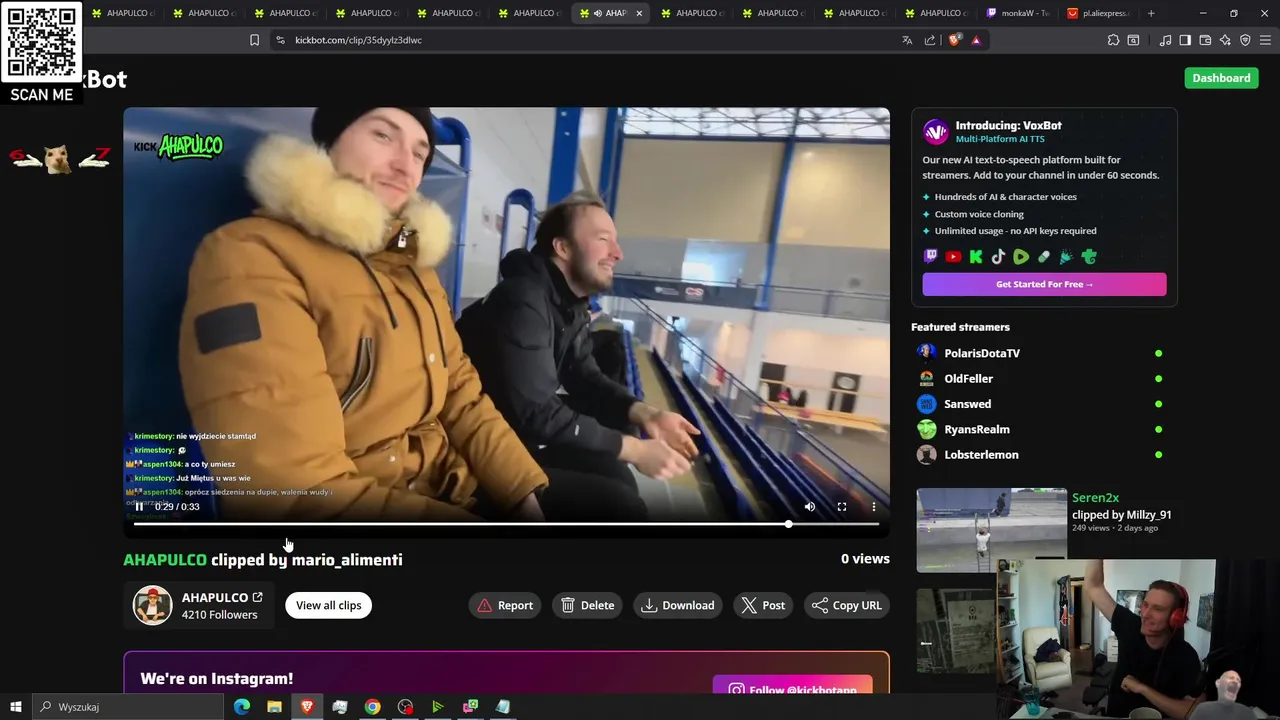
Task: Open the Brave Wallet icon
Action: [1205, 40]
